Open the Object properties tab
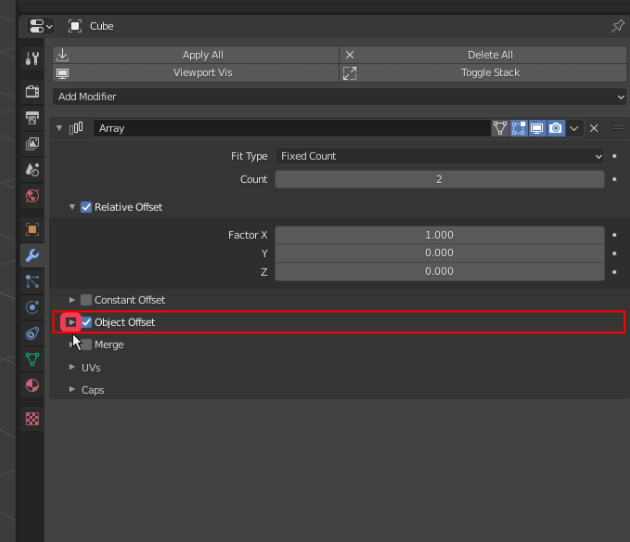Image resolution: width=630 pixels, height=542 pixels. click(x=33, y=229)
